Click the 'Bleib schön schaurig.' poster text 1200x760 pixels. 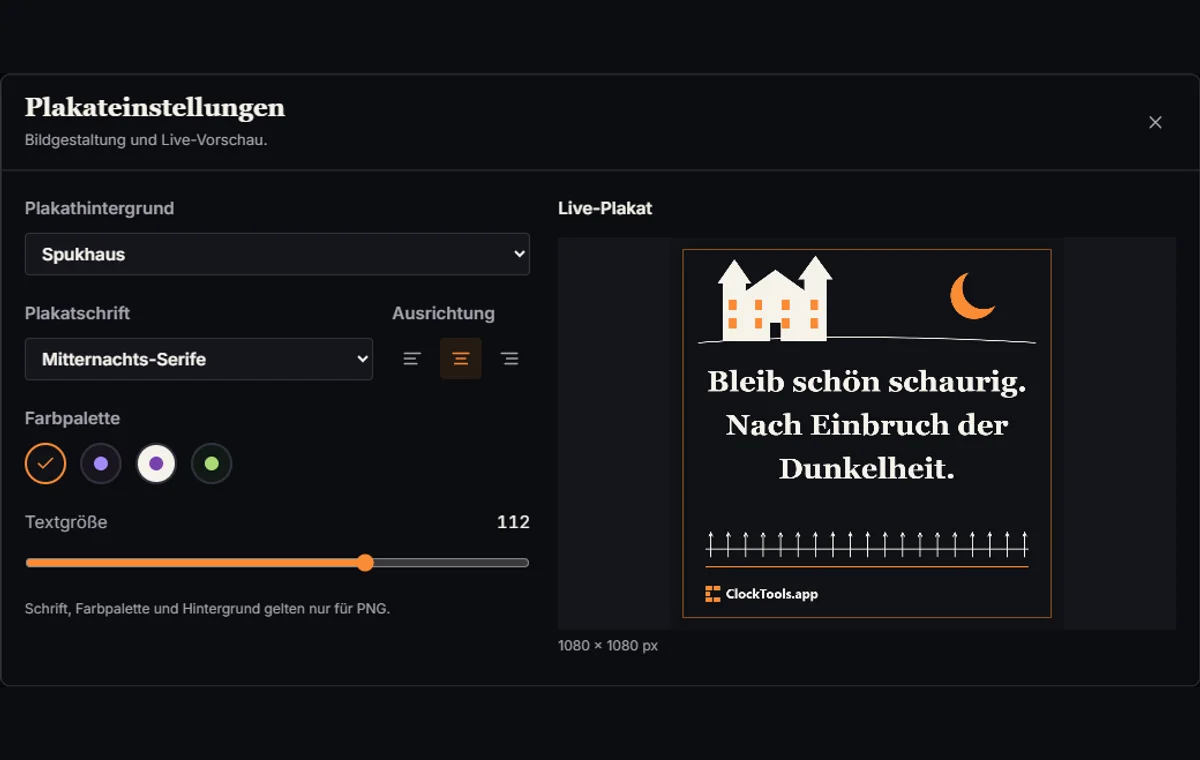[867, 381]
